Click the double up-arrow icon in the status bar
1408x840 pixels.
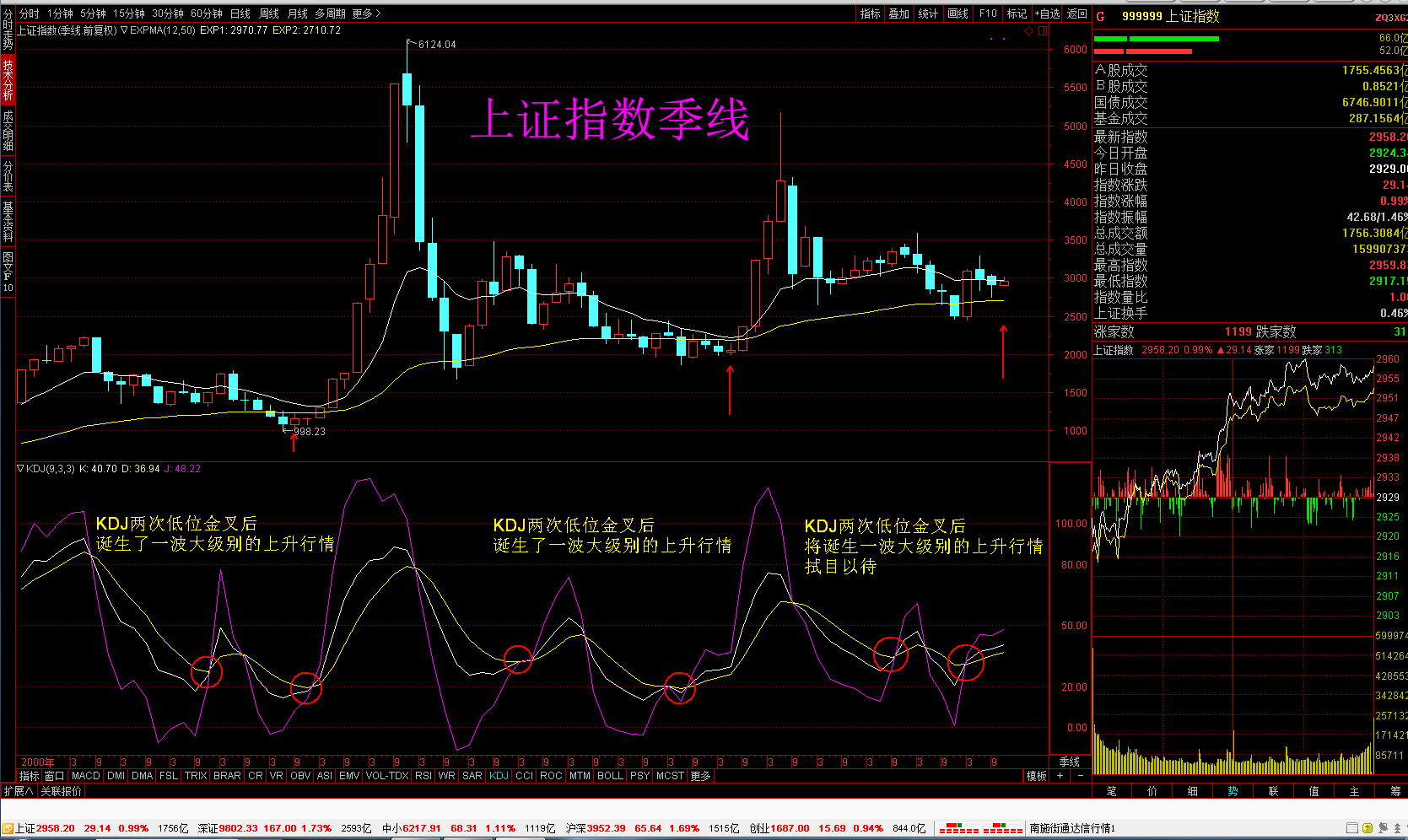(x=1399, y=828)
